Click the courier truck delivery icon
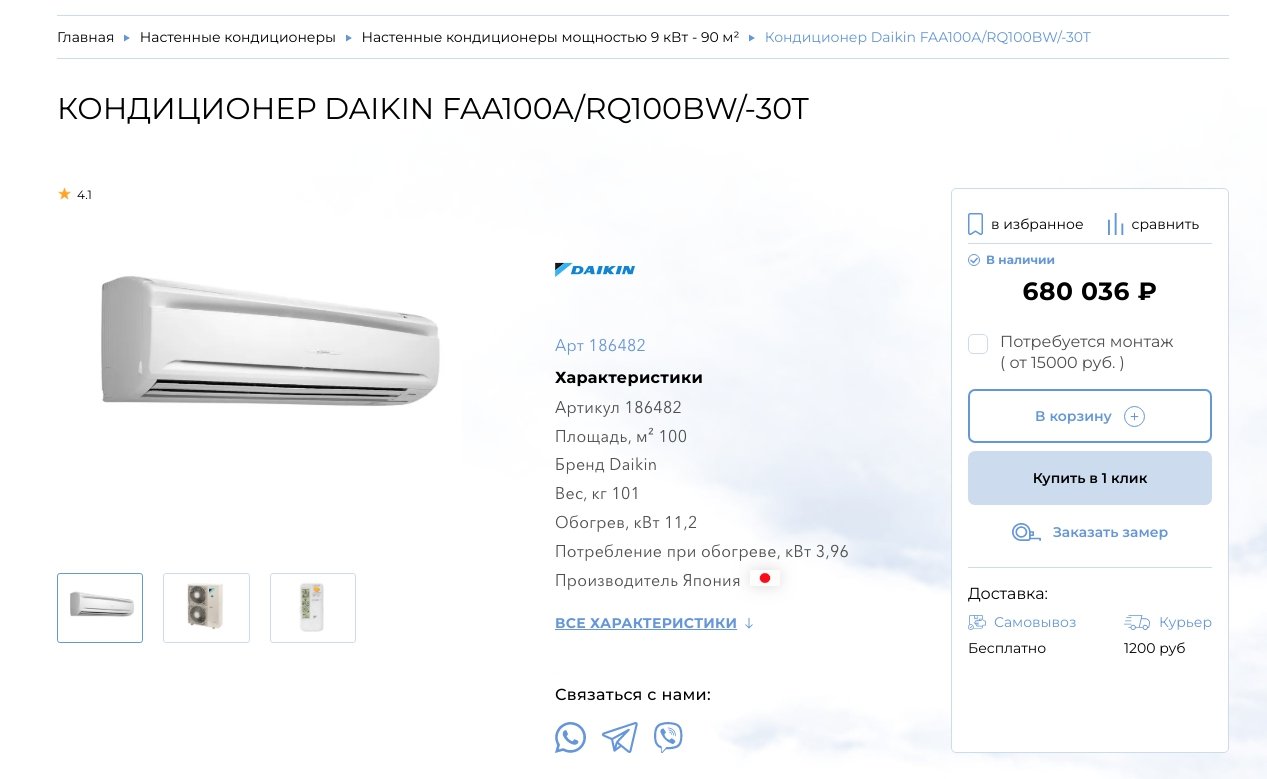 (x=1137, y=622)
